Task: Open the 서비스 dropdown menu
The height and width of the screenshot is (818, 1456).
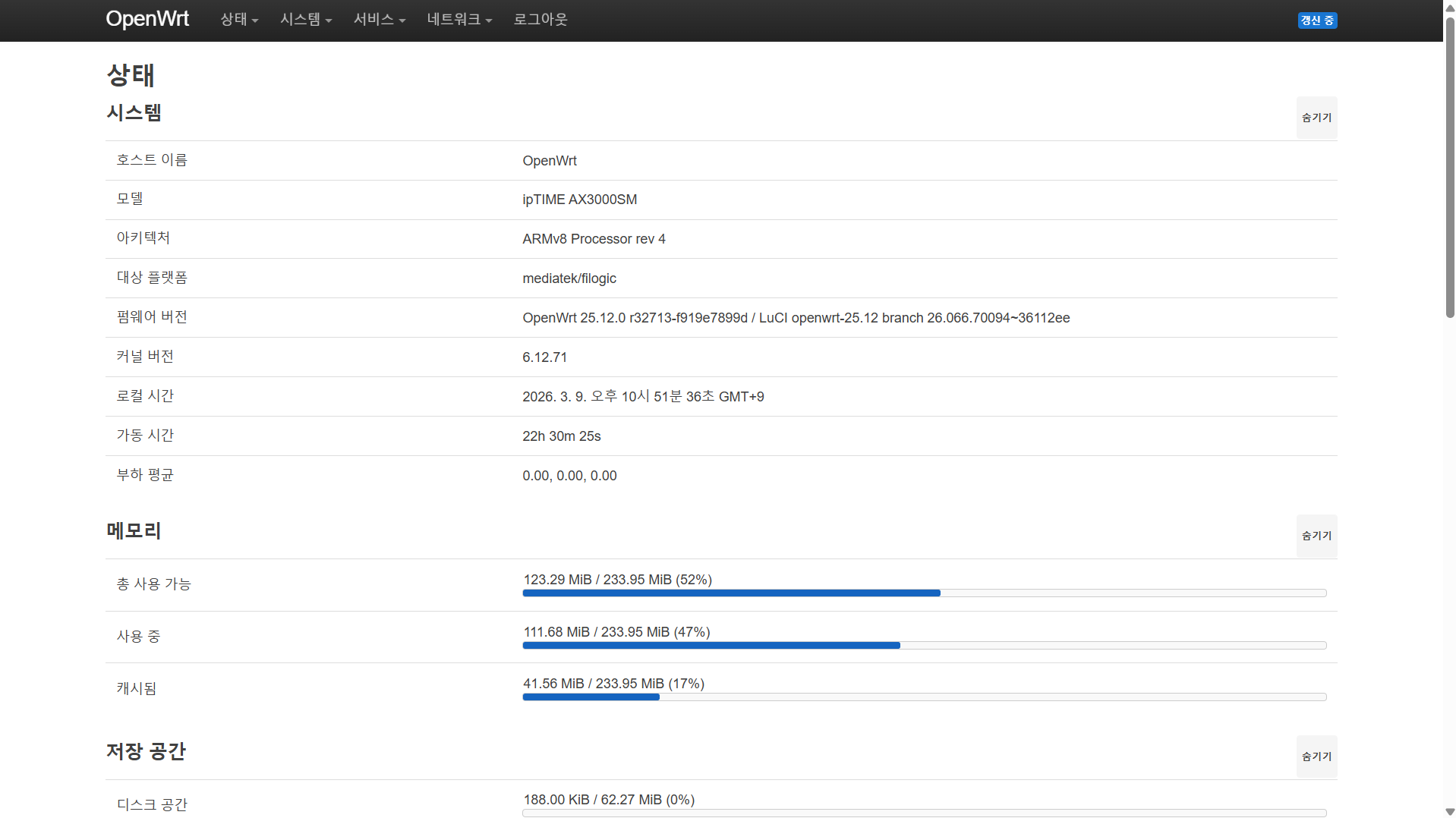Action: pos(380,20)
